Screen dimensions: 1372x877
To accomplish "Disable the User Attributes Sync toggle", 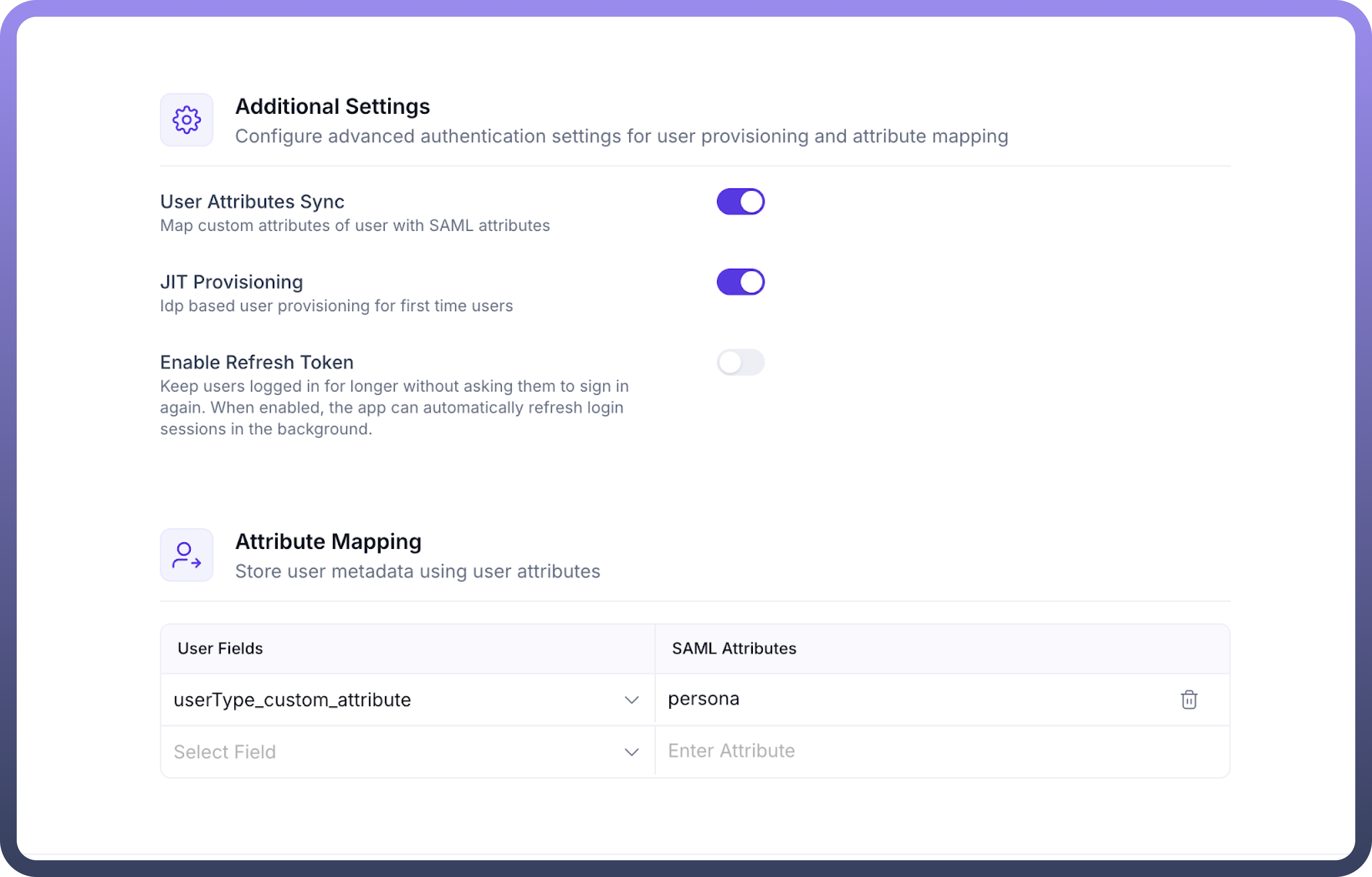I will 740,202.
